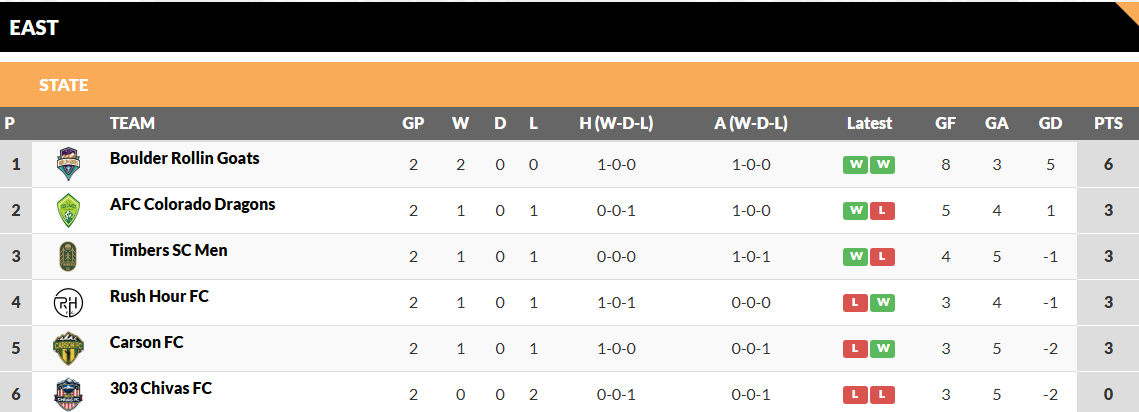Click the 303 Chivas FC badge

(x=68, y=393)
